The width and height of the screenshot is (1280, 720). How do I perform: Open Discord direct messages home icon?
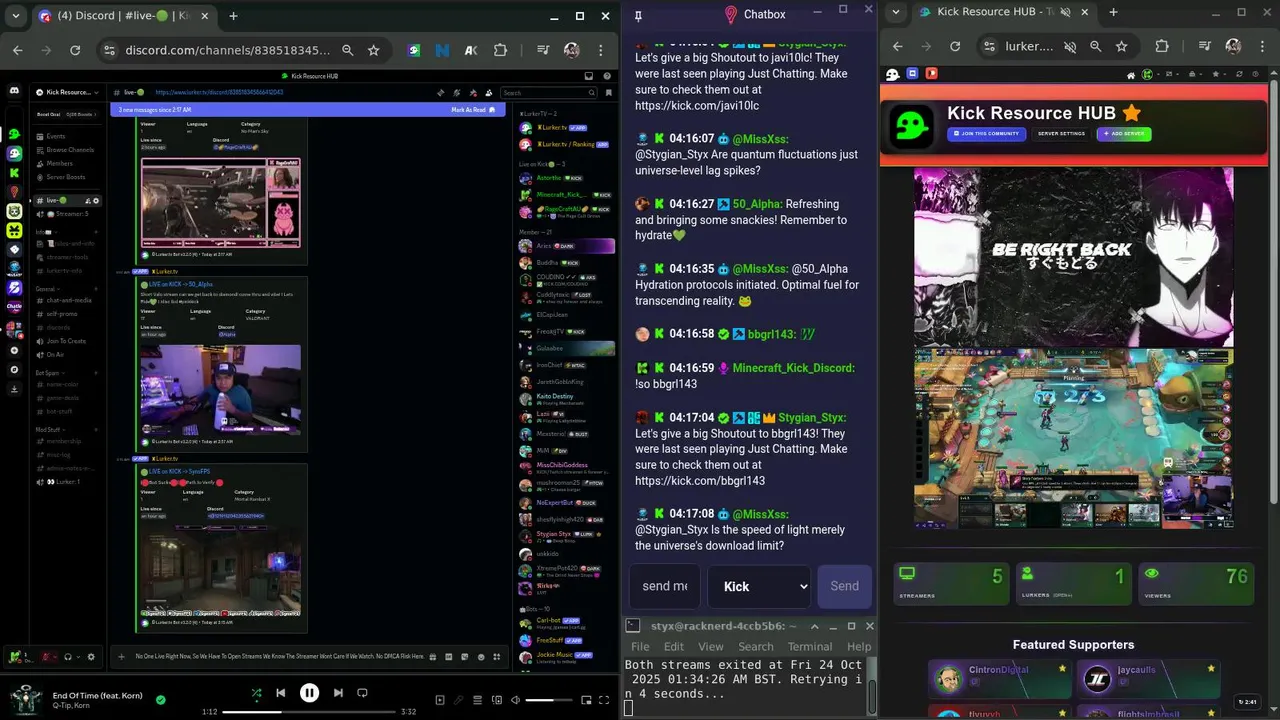14,90
